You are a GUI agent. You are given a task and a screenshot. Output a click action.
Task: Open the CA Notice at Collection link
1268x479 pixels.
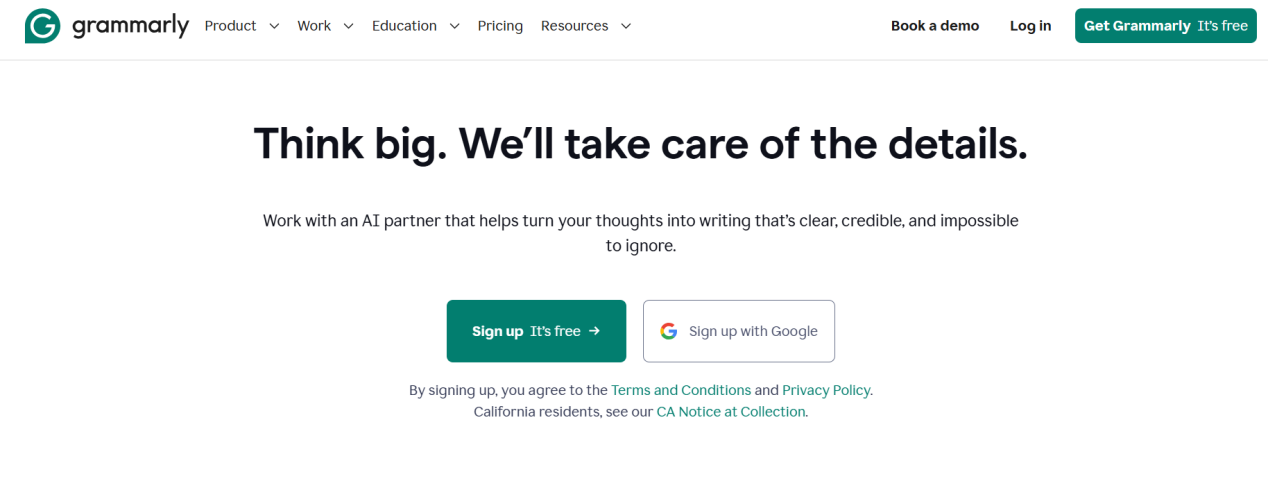730,412
